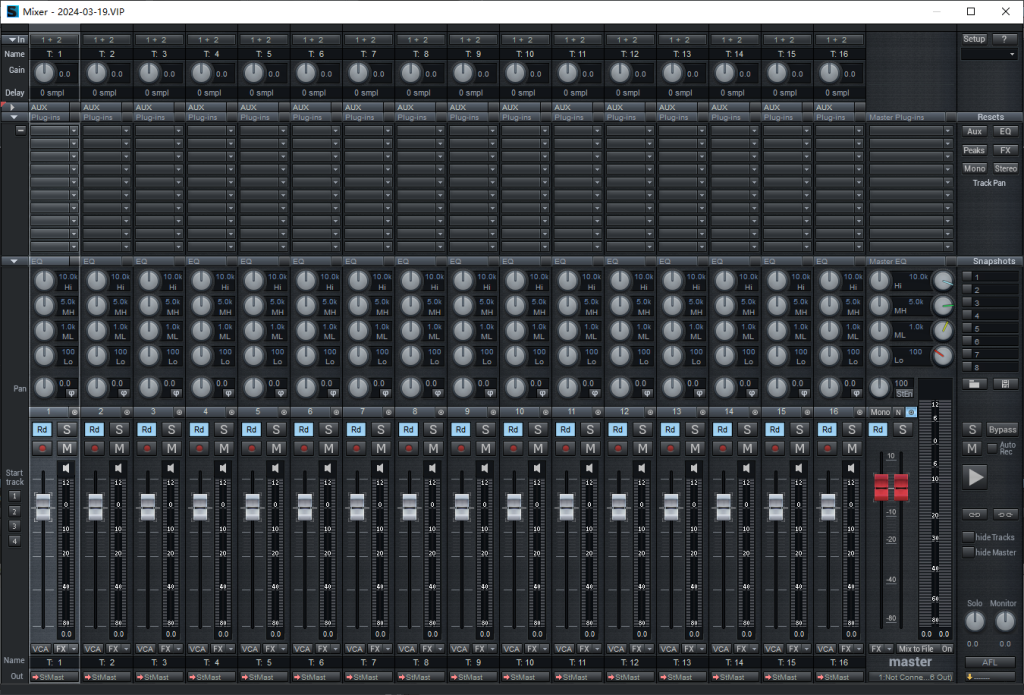Click the small circle icon beside channel number 3
The height and width of the screenshot is (695, 1024).
pyautogui.click(x=179, y=412)
